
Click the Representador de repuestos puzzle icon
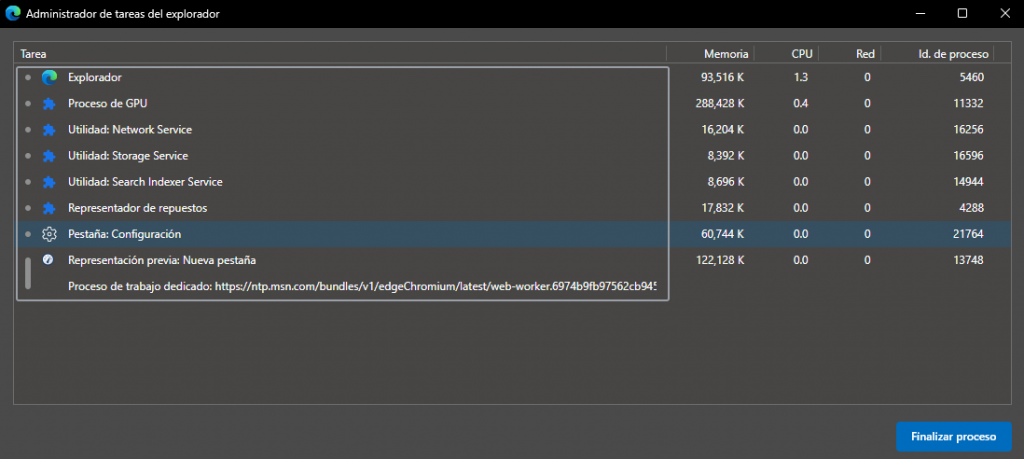[49, 208]
